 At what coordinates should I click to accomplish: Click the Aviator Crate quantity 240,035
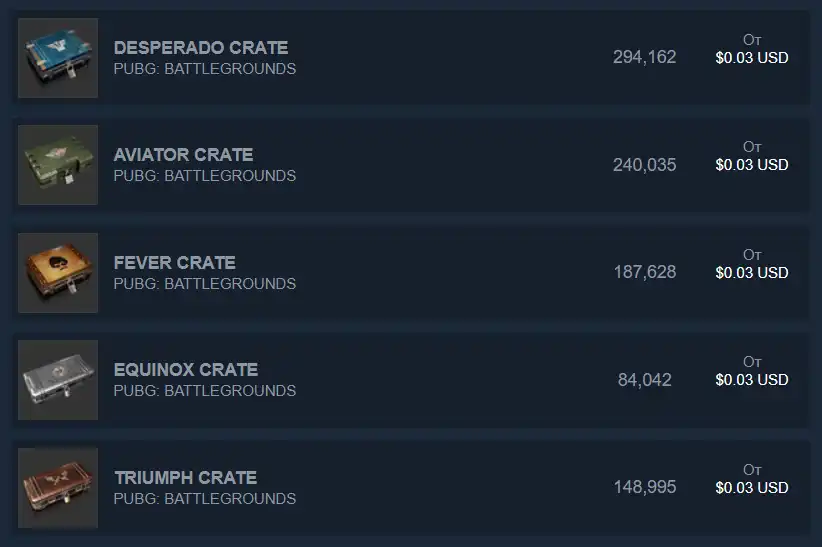click(644, 165)
